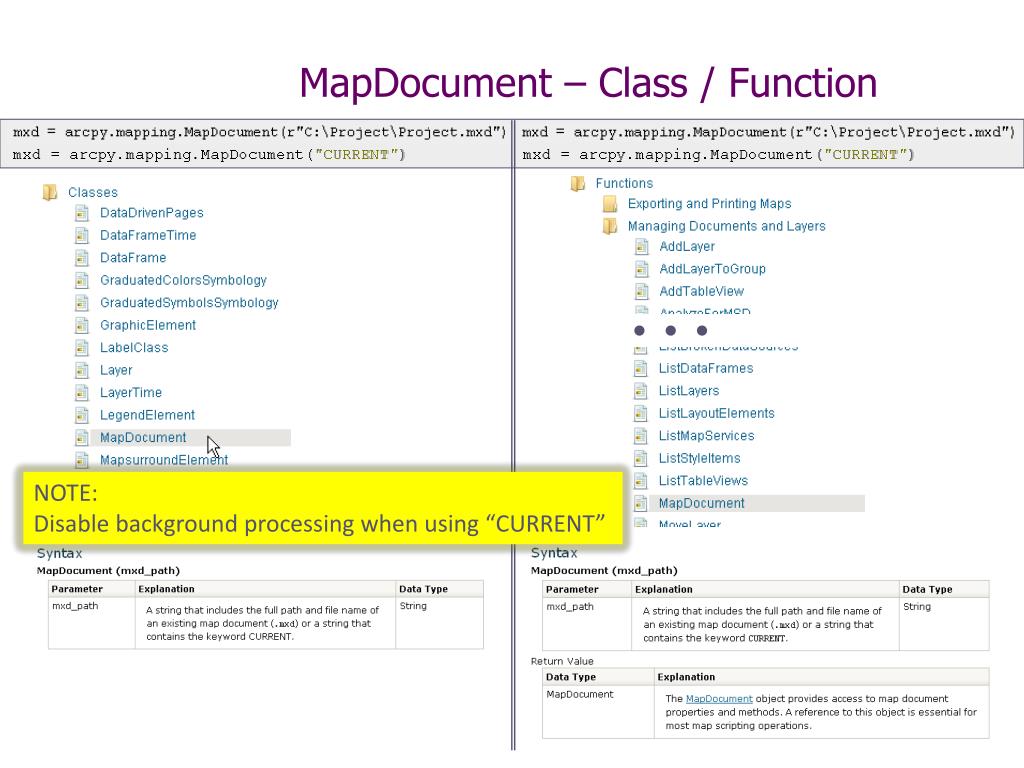Click the page icon beside ListMapServices

[x=641, y=436]
